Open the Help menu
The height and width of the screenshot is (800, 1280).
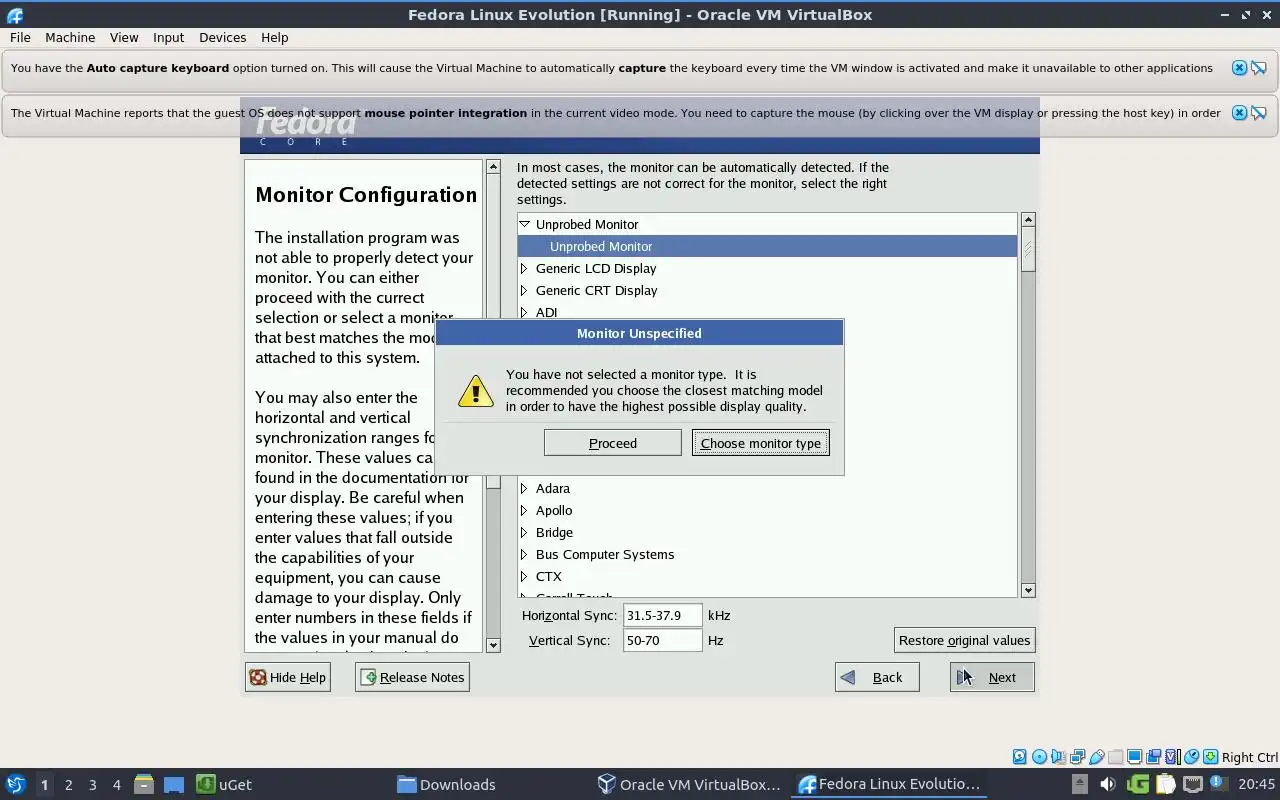(x=274, y=37)
